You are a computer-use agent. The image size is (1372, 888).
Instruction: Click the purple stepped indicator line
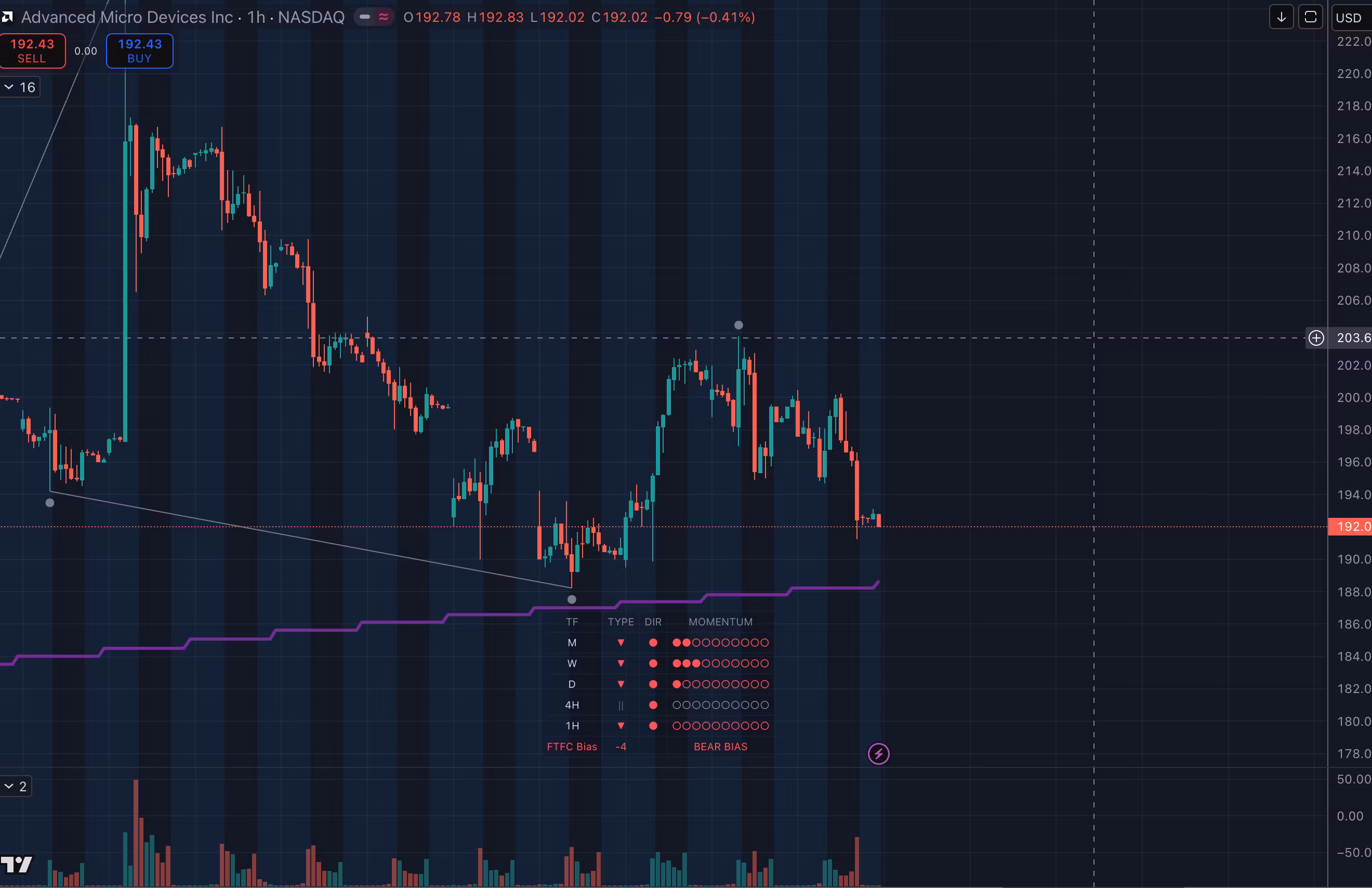coord(403,622)
